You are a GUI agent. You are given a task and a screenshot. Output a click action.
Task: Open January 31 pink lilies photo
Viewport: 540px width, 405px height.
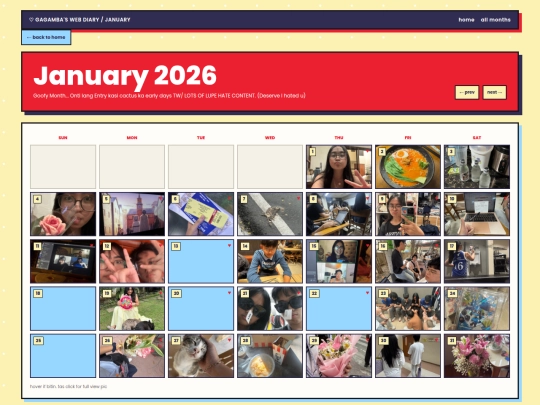(477, 356)
